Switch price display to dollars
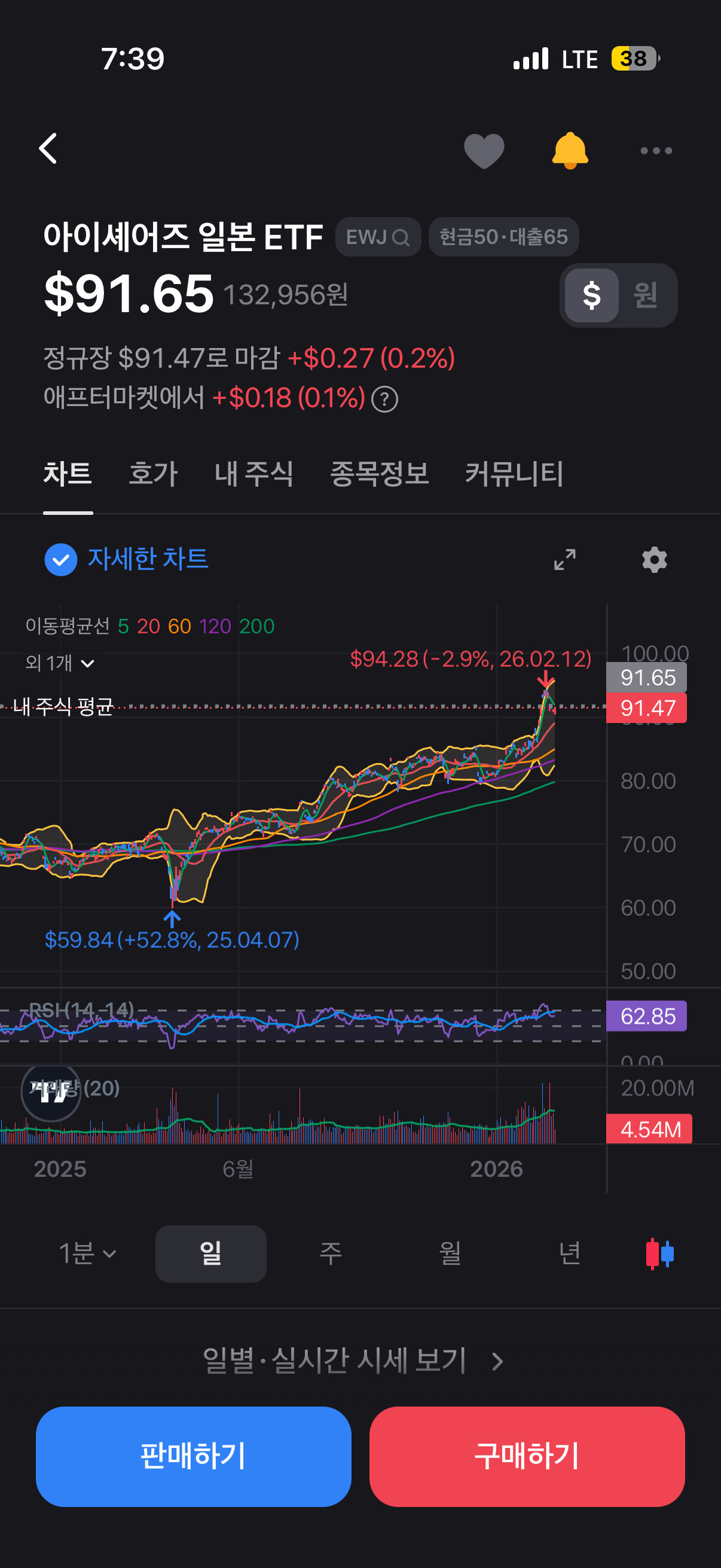Viewport: 721px width, 1568px height. click(591, 295)
